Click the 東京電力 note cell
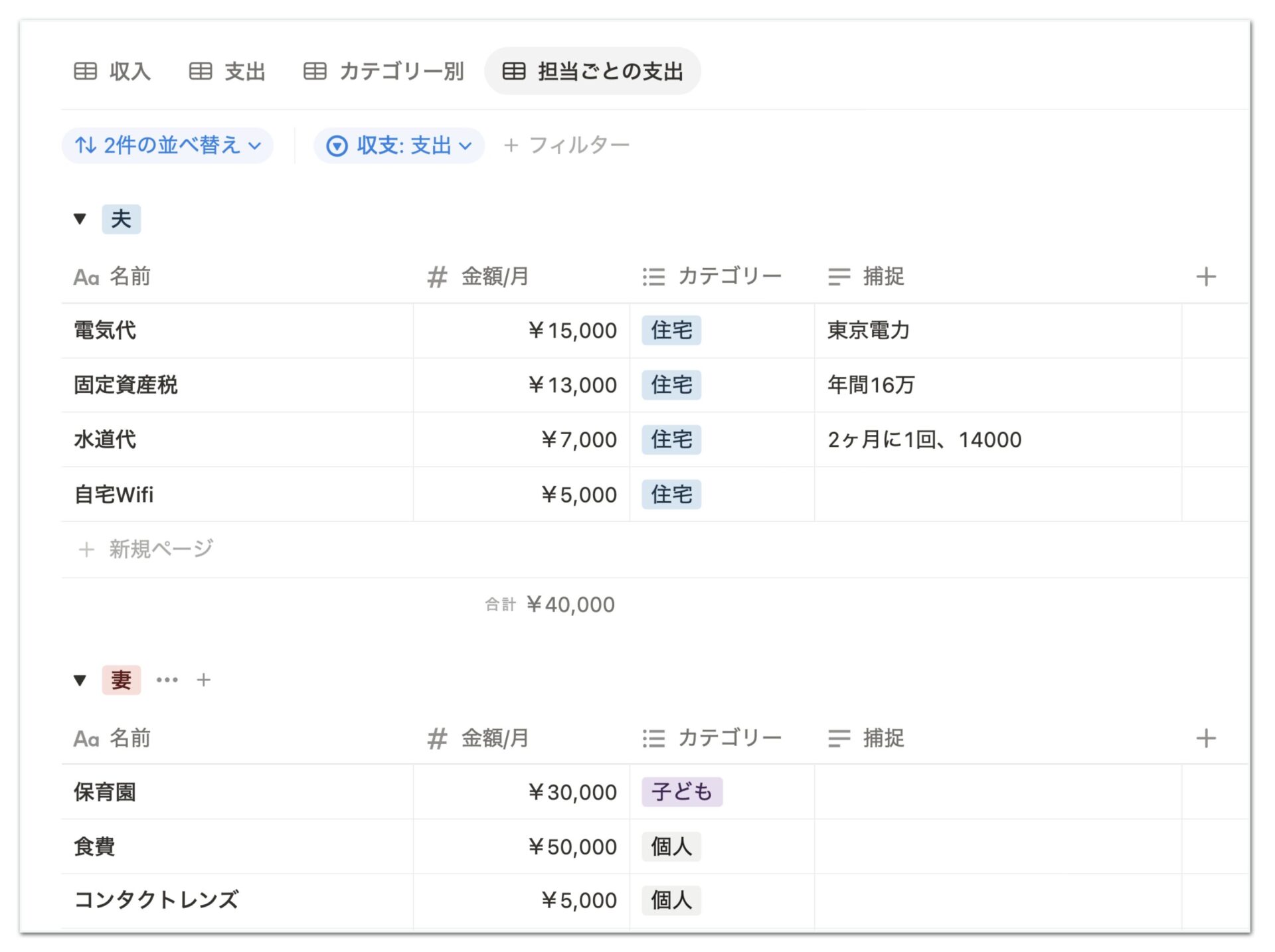 pyautogui.click(x=998, y=331)
